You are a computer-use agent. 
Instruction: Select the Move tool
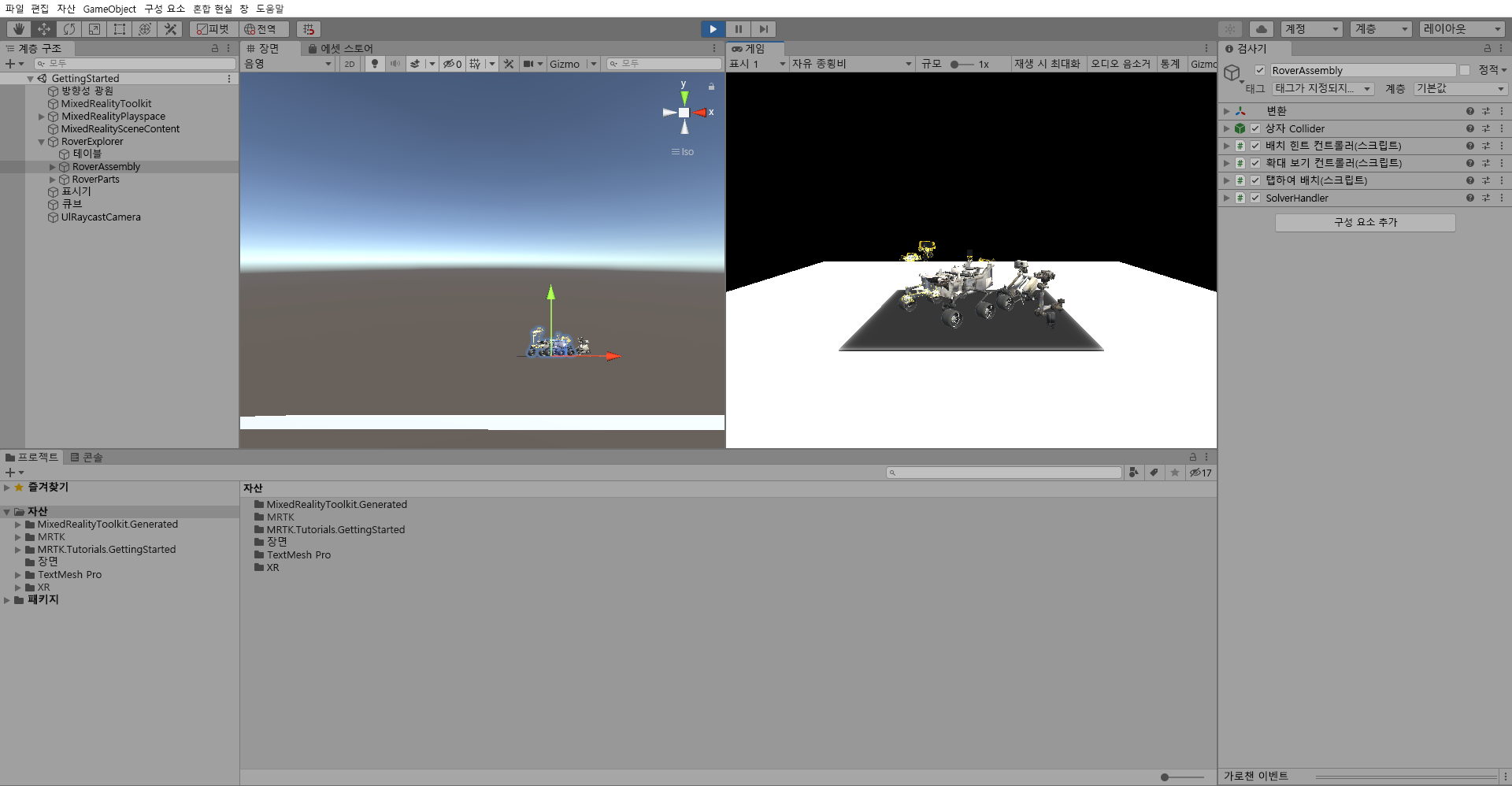44,29
